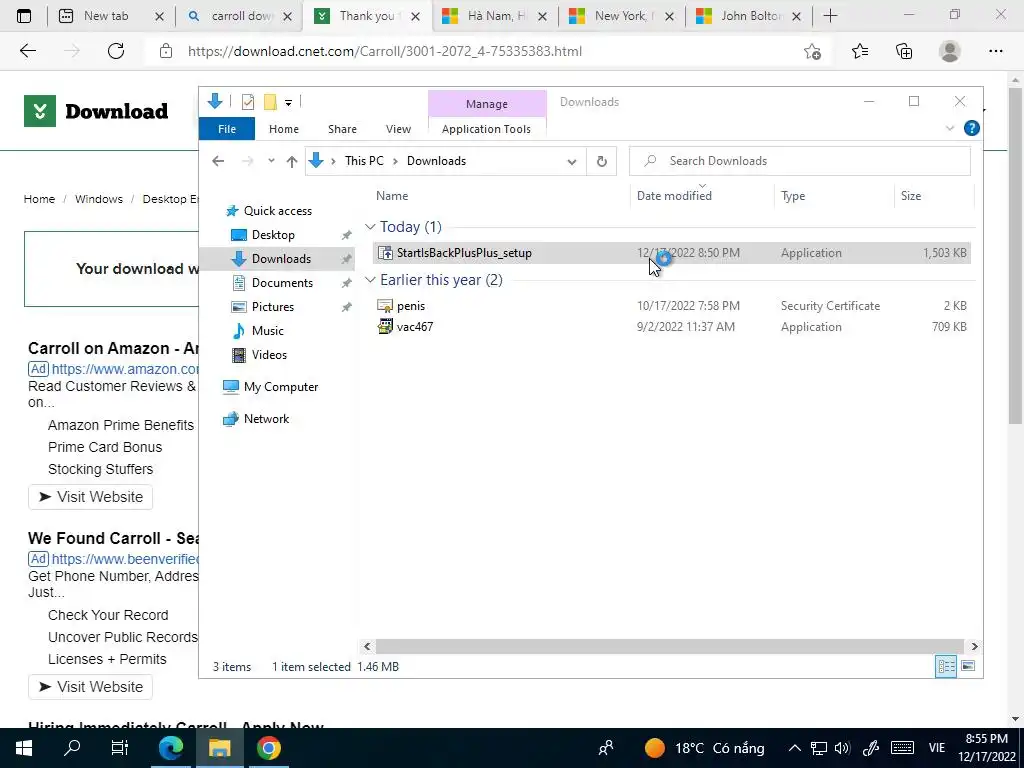Select Network in navigation pane
1024x768 pixels.
pos(266,419)
